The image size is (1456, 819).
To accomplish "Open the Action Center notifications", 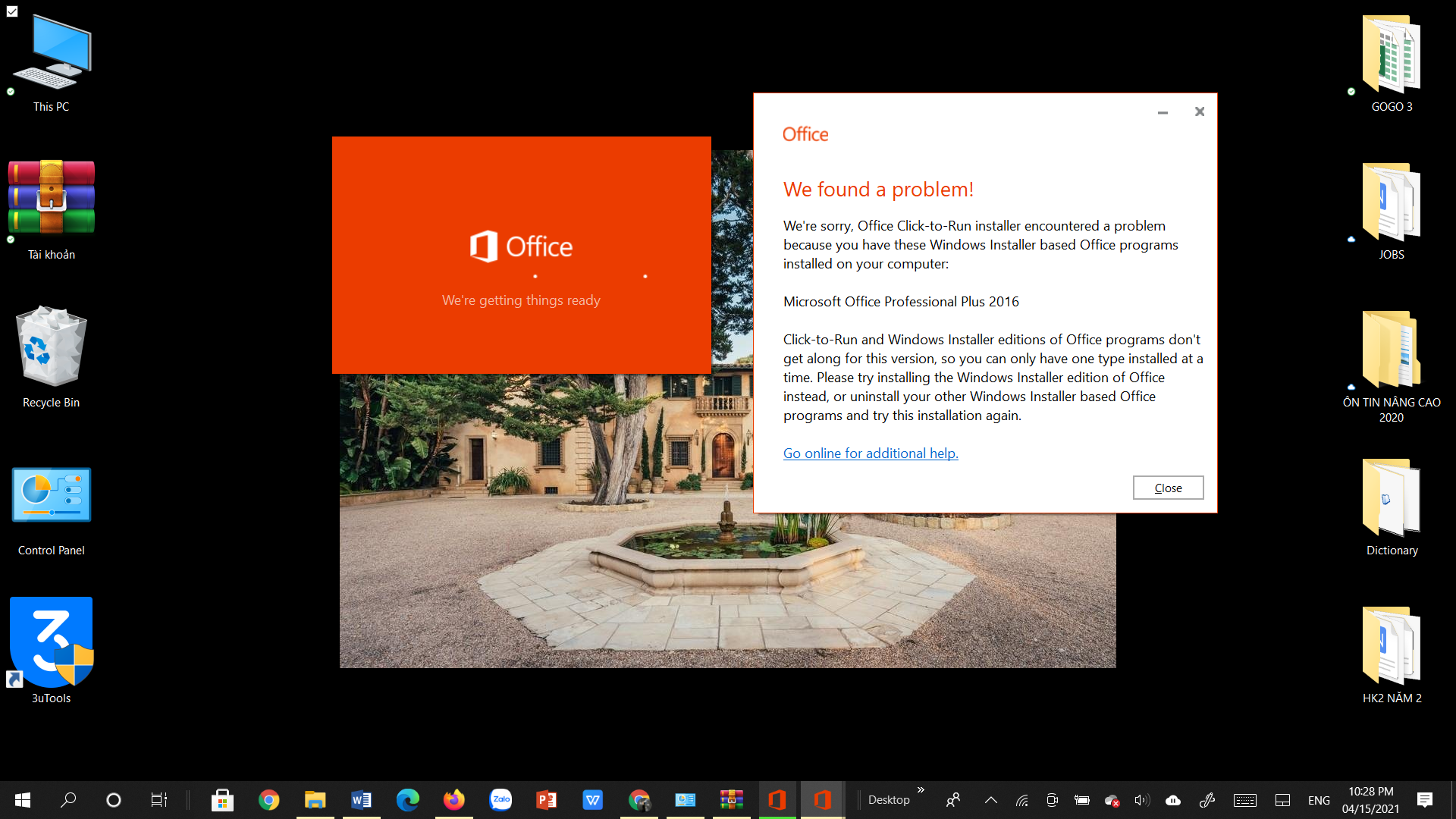I will click(1425, 800).
